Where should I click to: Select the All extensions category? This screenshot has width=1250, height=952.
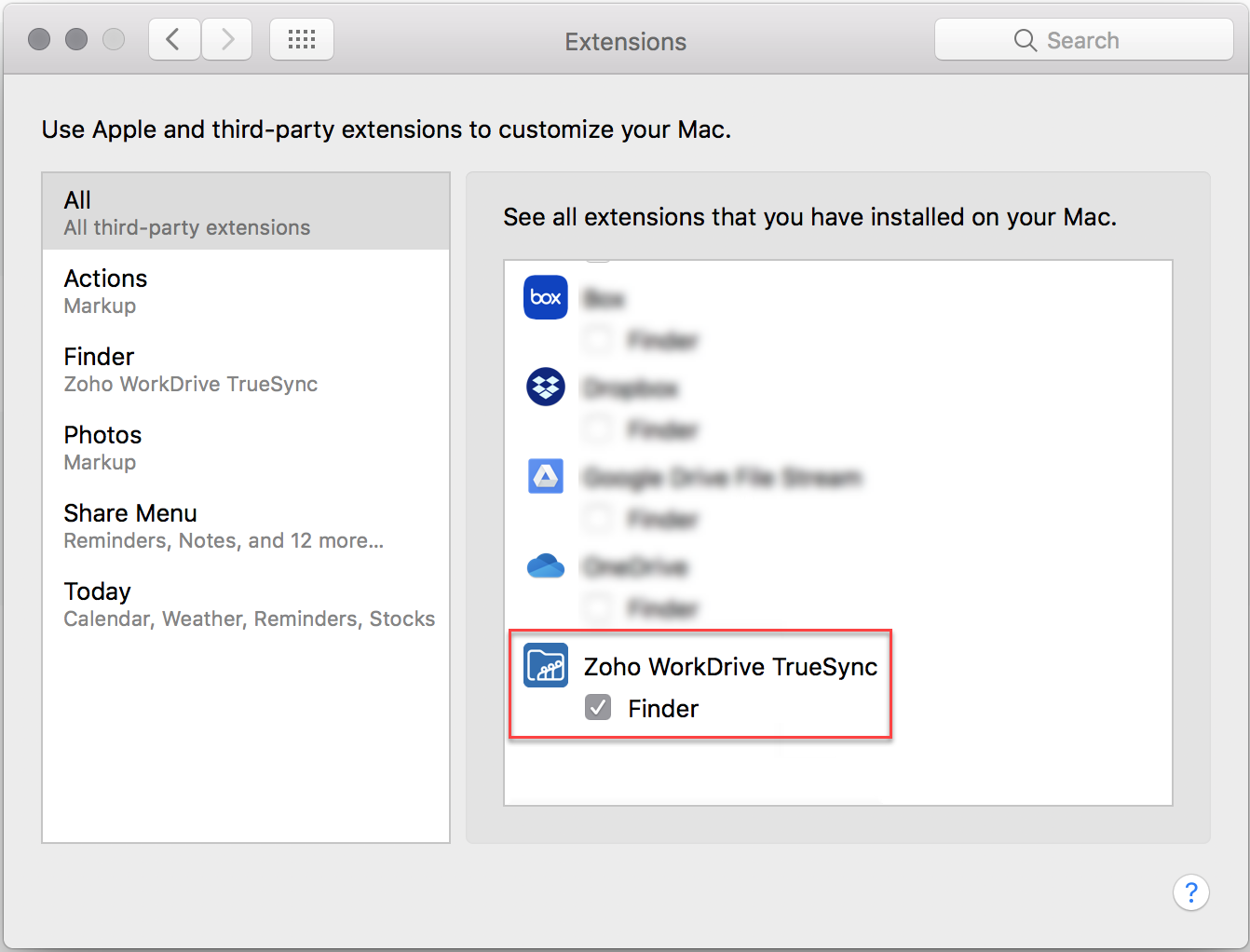coord(246,211)
